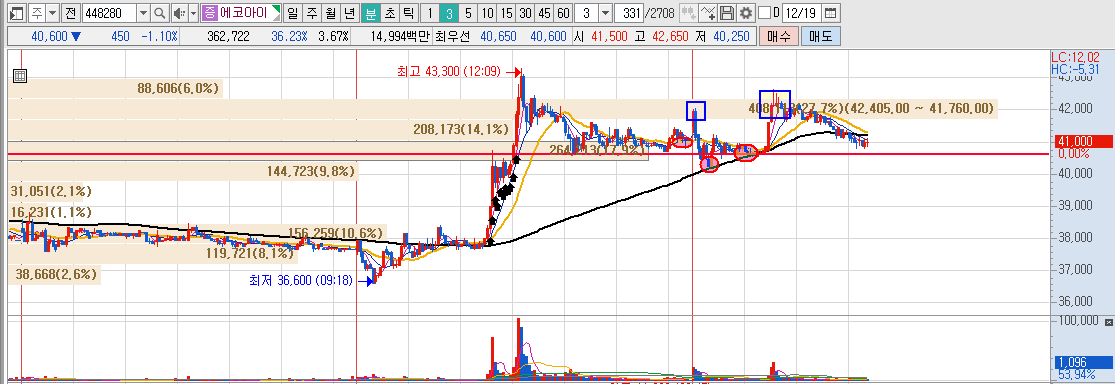Screen dimensions: 1115x384
Task: Click the 매수 buy button
Action: 779,36
